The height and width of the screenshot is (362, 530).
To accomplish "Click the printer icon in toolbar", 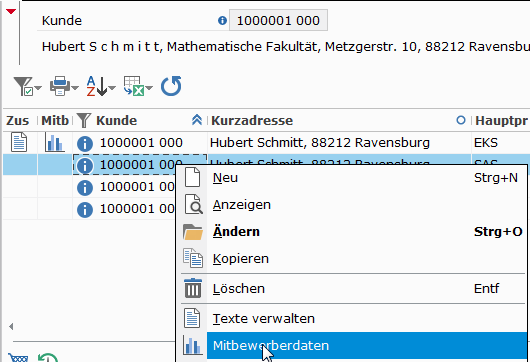I will point(60,86).
